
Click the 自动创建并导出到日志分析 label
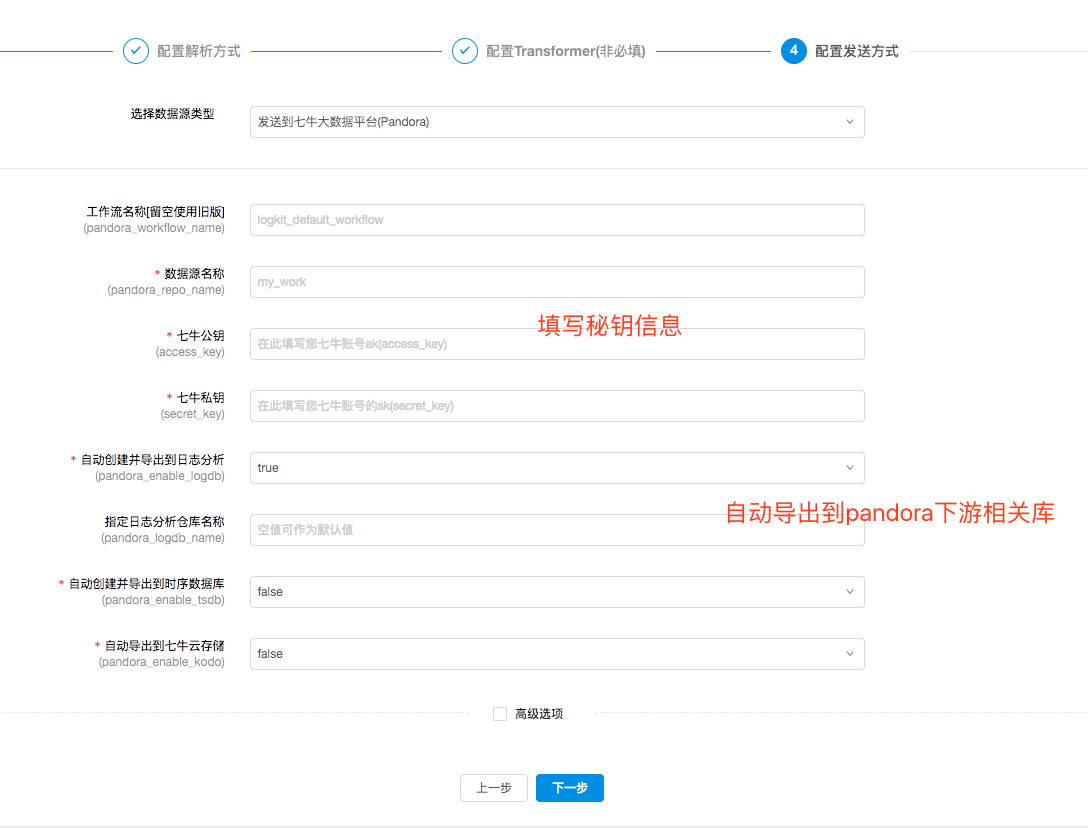coord(153,459)
